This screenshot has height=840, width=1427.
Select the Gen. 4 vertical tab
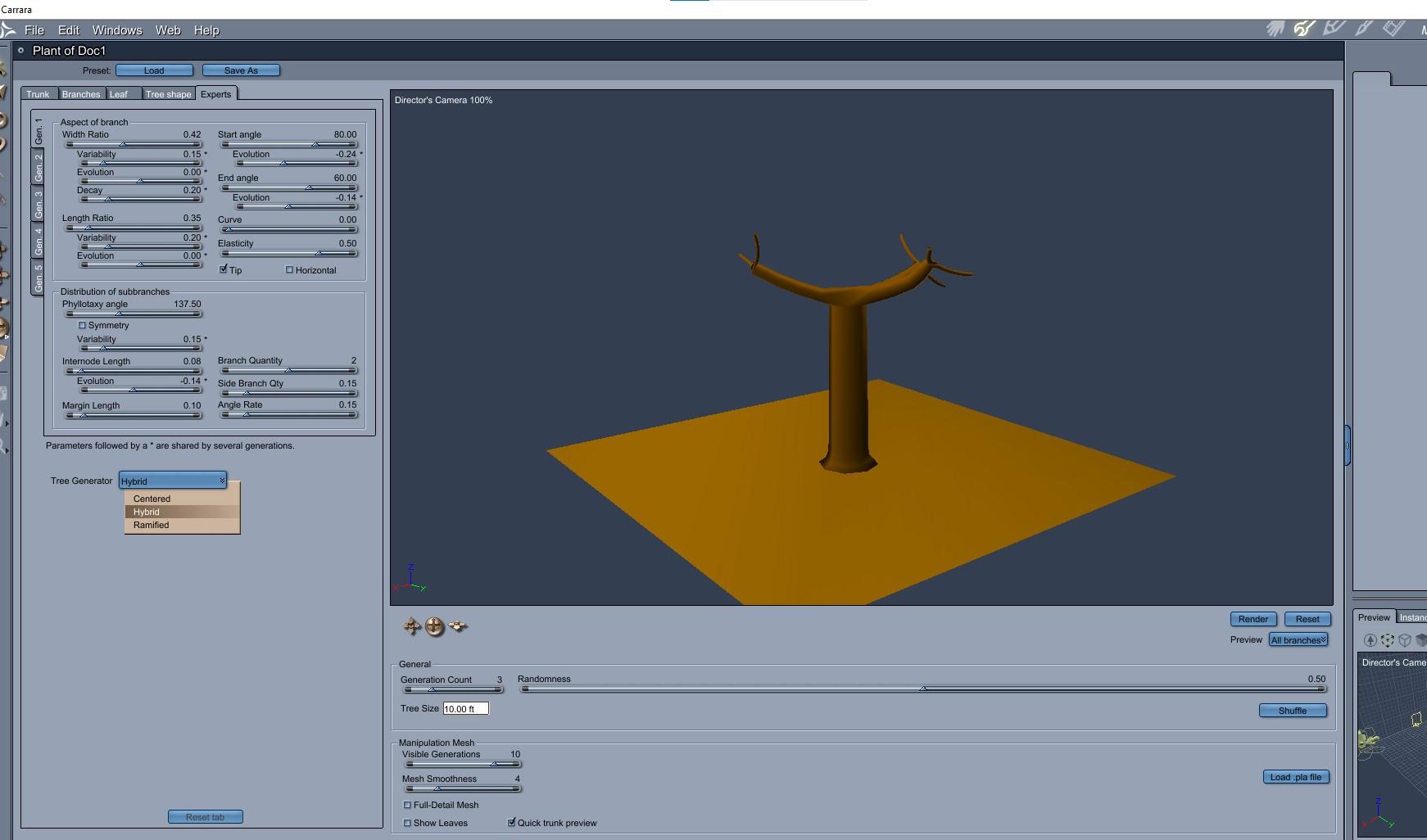click(x=38, y=242)
